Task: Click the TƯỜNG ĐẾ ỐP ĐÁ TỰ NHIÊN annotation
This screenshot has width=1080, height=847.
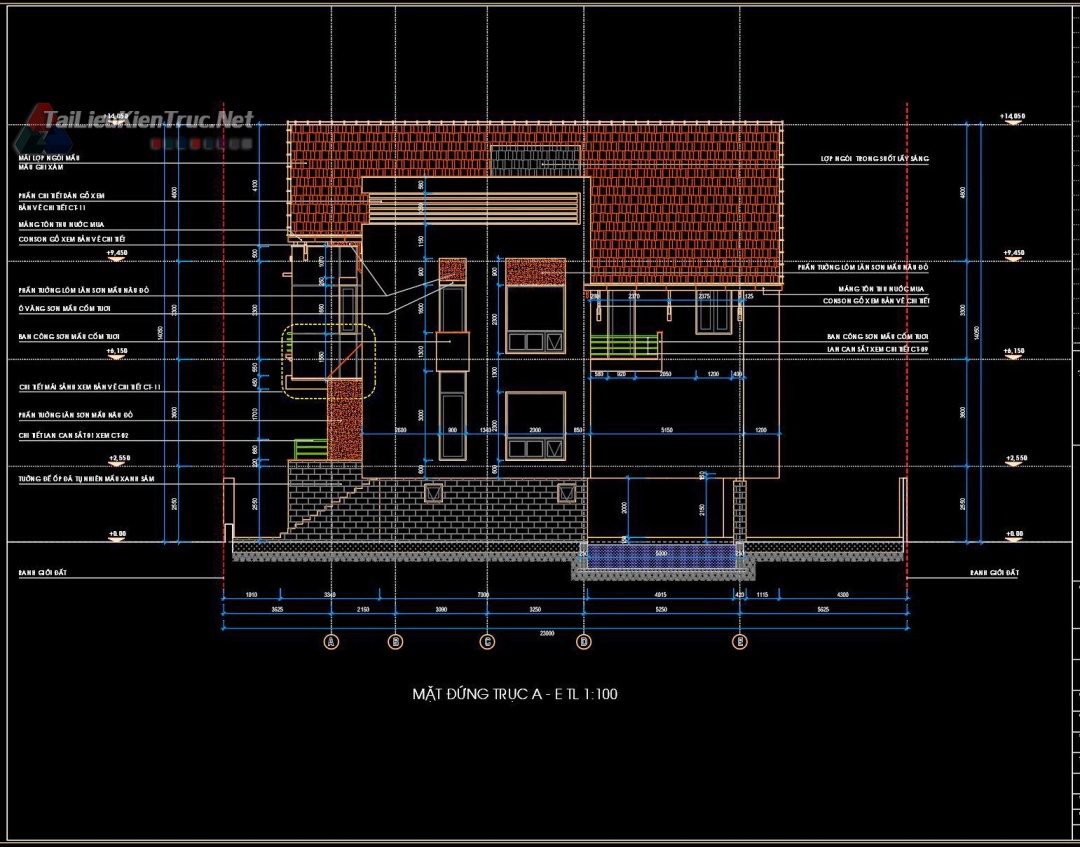Action: click(x=86, y=480)
